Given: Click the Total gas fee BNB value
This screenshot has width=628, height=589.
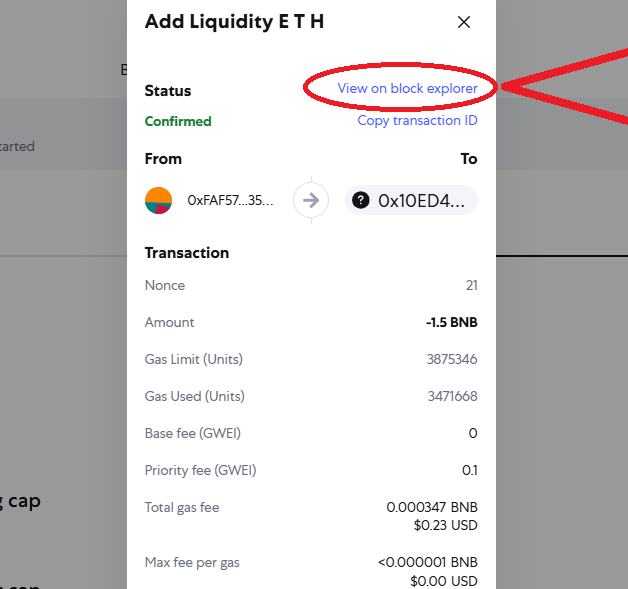Looking at the screenshot, I should point(432,507).
